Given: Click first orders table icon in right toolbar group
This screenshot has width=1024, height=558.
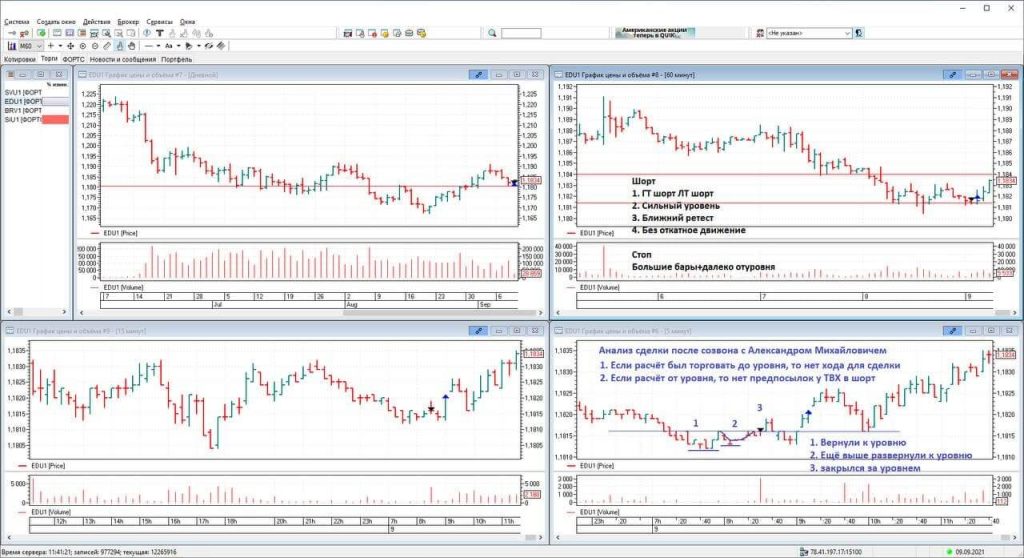Looking at the screenshot, I should [347, 33].
